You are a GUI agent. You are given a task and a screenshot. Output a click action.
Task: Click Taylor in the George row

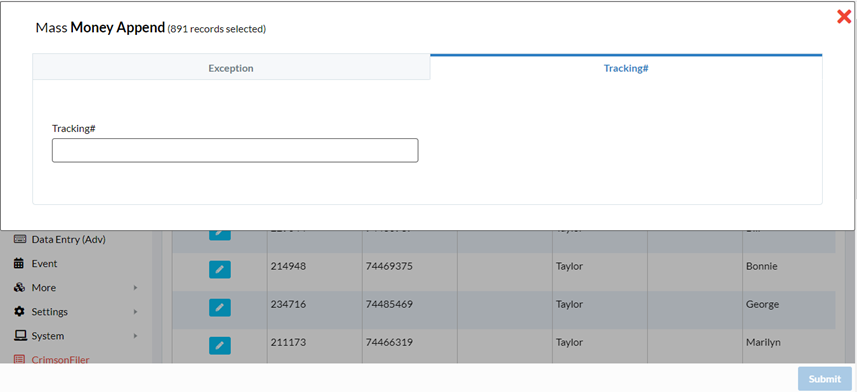pyautogui.click(x=569, y=304)
